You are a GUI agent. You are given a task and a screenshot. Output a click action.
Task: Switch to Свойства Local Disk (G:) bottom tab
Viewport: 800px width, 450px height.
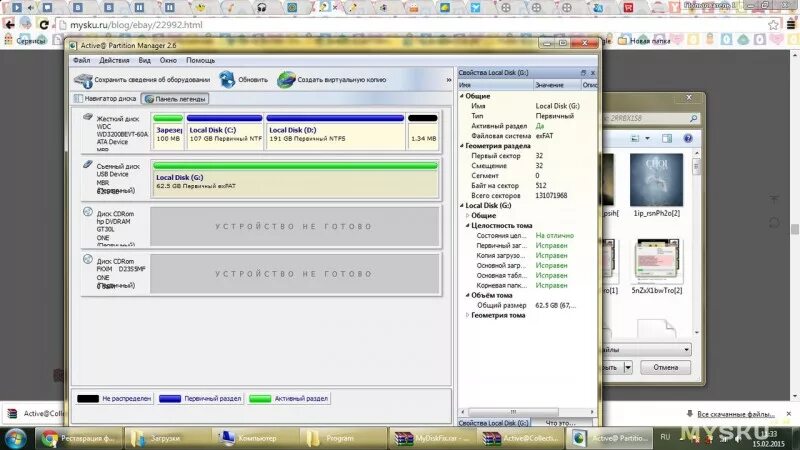pyautogui.click(x=493, y=423)
